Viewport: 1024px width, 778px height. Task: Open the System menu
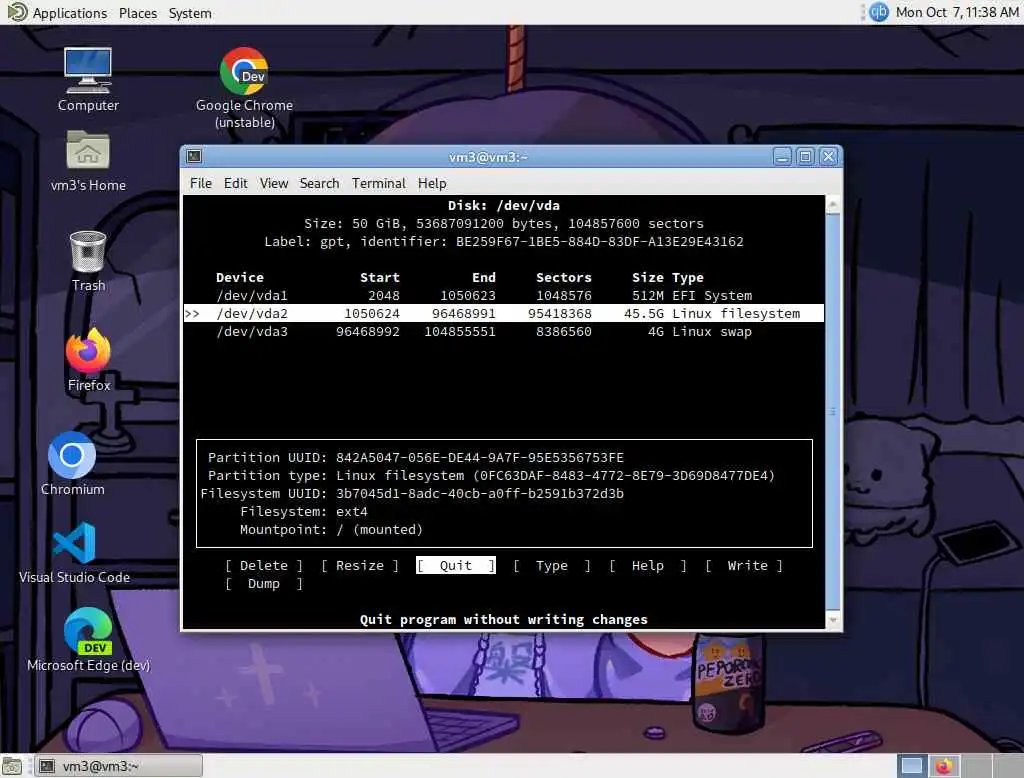tap(190, 13)
